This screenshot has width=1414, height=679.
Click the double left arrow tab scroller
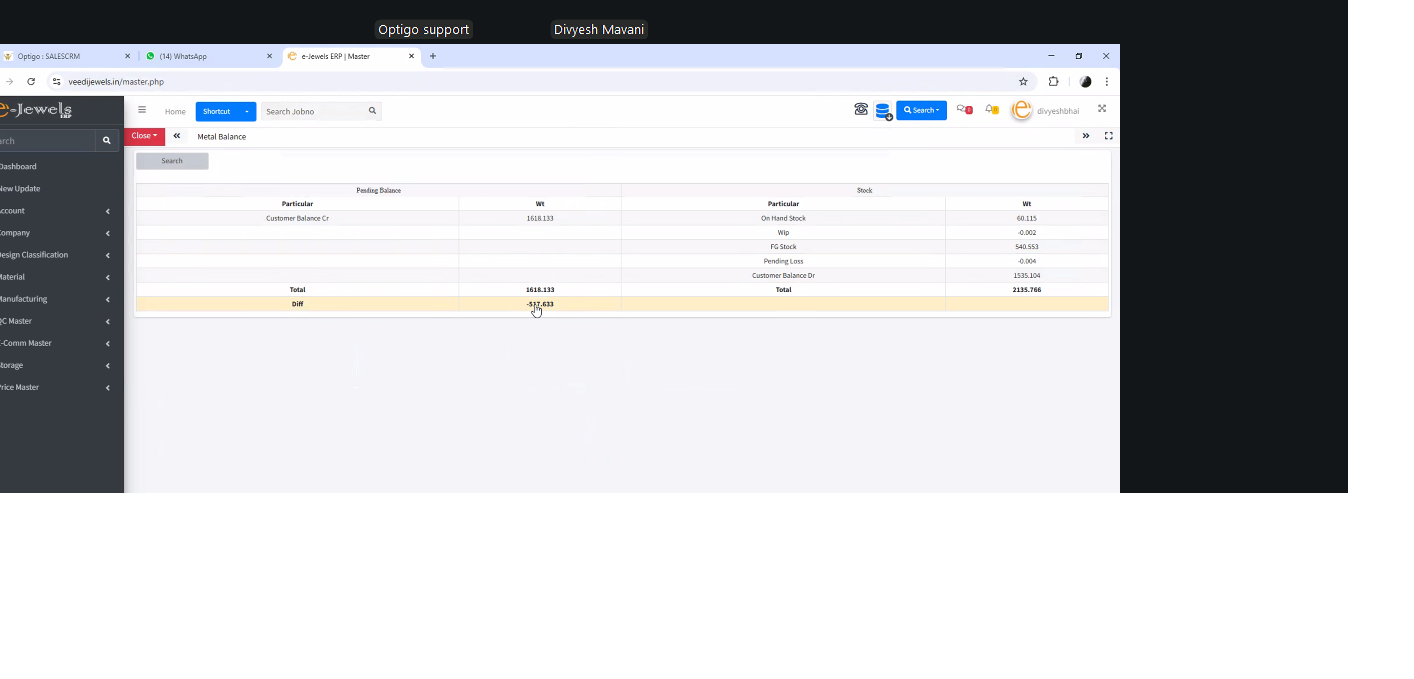coord(177,136)
